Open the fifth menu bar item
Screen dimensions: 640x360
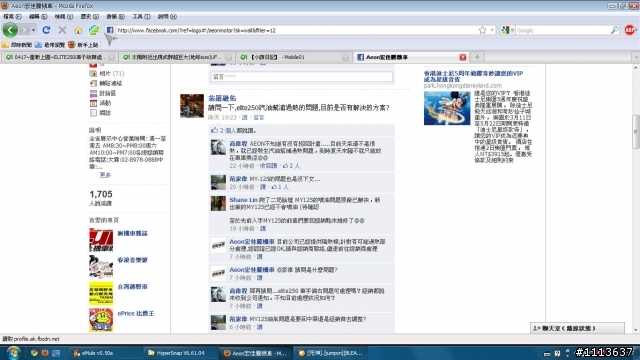click(116, 17)
